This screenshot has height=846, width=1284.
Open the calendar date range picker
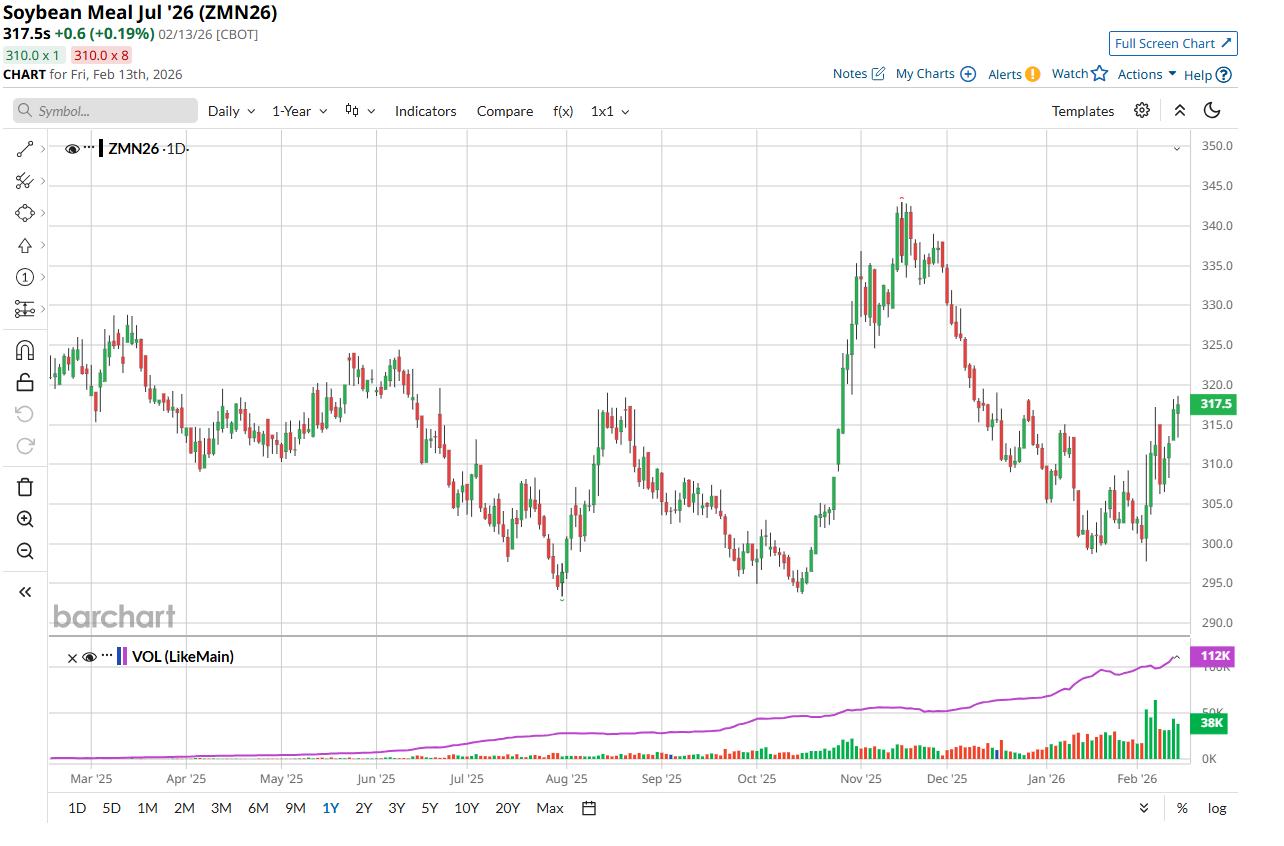coord(589,808)
